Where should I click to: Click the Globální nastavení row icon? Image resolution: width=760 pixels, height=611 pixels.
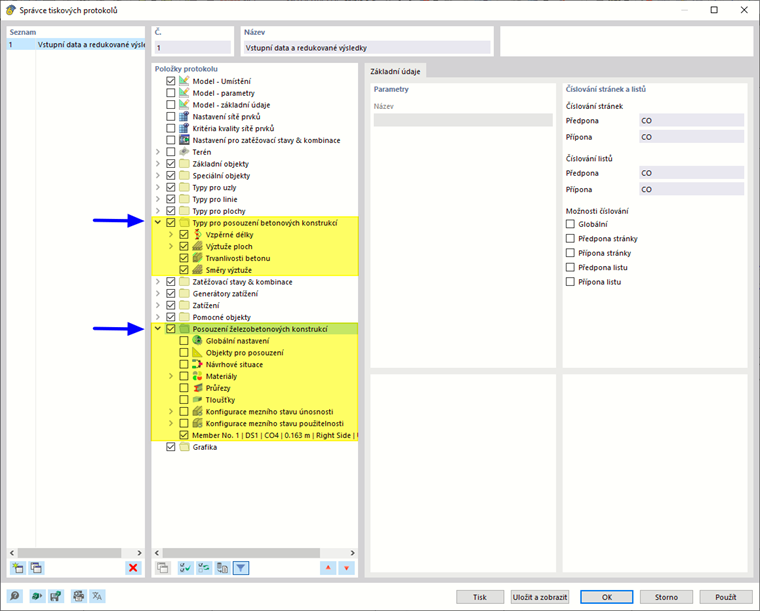pos(197,341)
